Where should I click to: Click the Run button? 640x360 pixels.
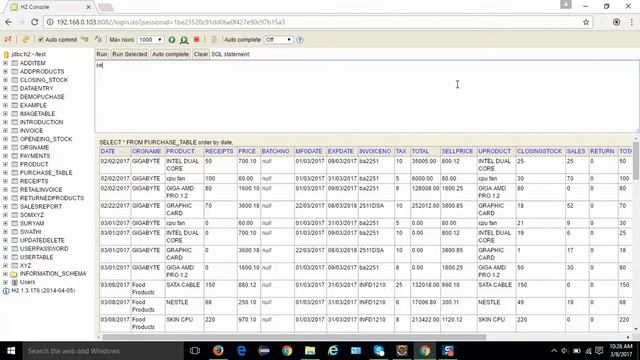point(102,54)
